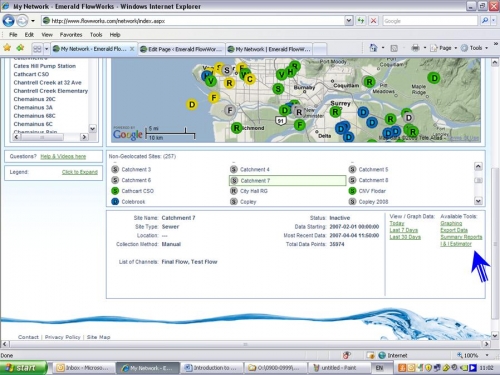
Task: Click the Last 7 Days link
Action: click(404, 230)
